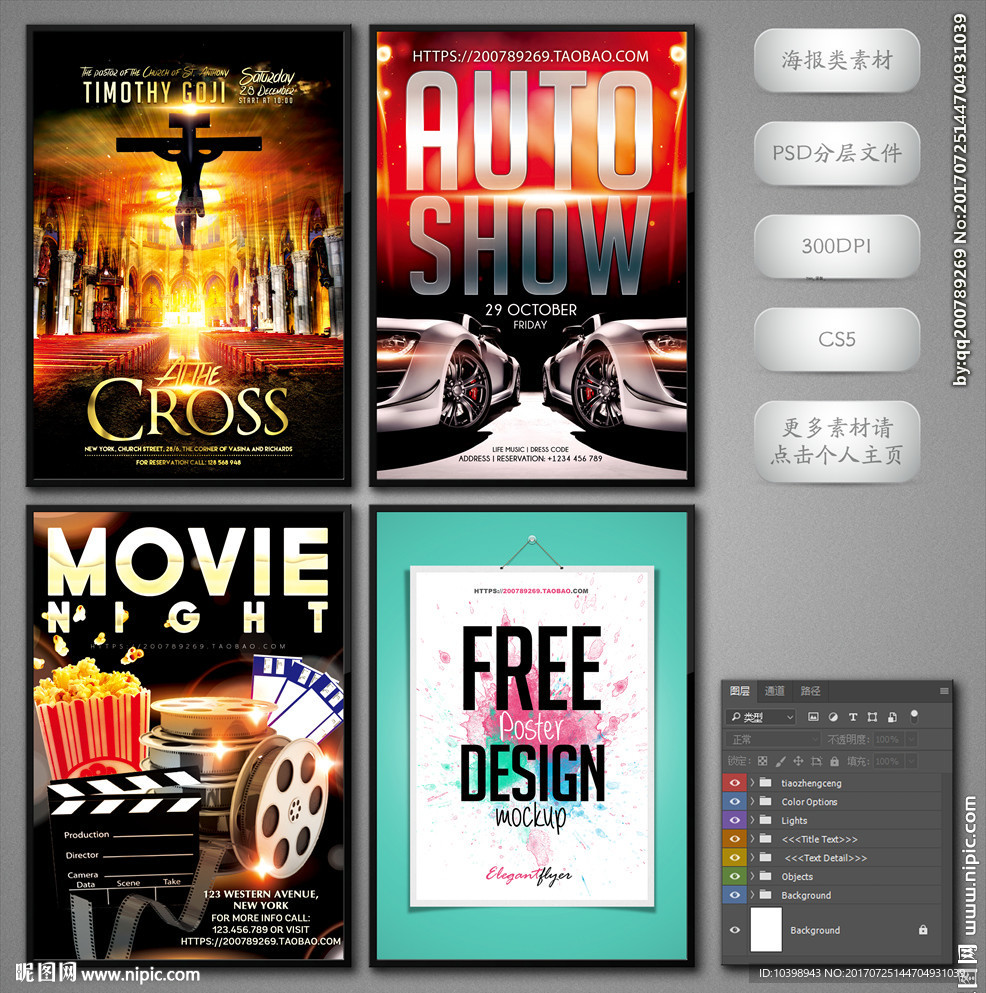Click the lock transparent pixels icon
The image size is (986, 993).
point(762,761)
